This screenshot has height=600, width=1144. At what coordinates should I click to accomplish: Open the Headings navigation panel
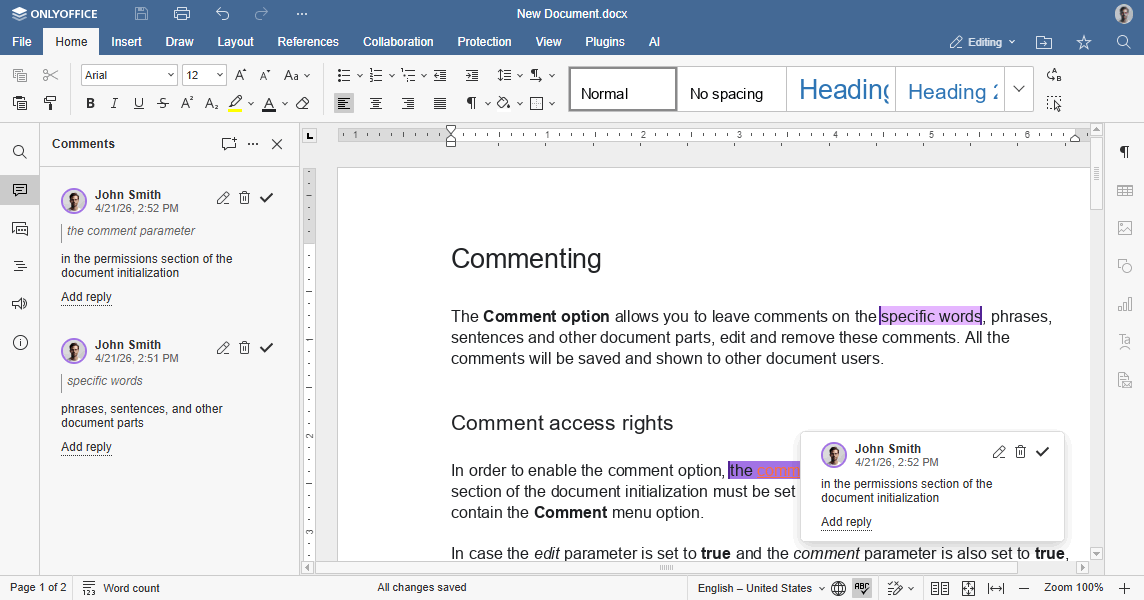pos(20,266)
